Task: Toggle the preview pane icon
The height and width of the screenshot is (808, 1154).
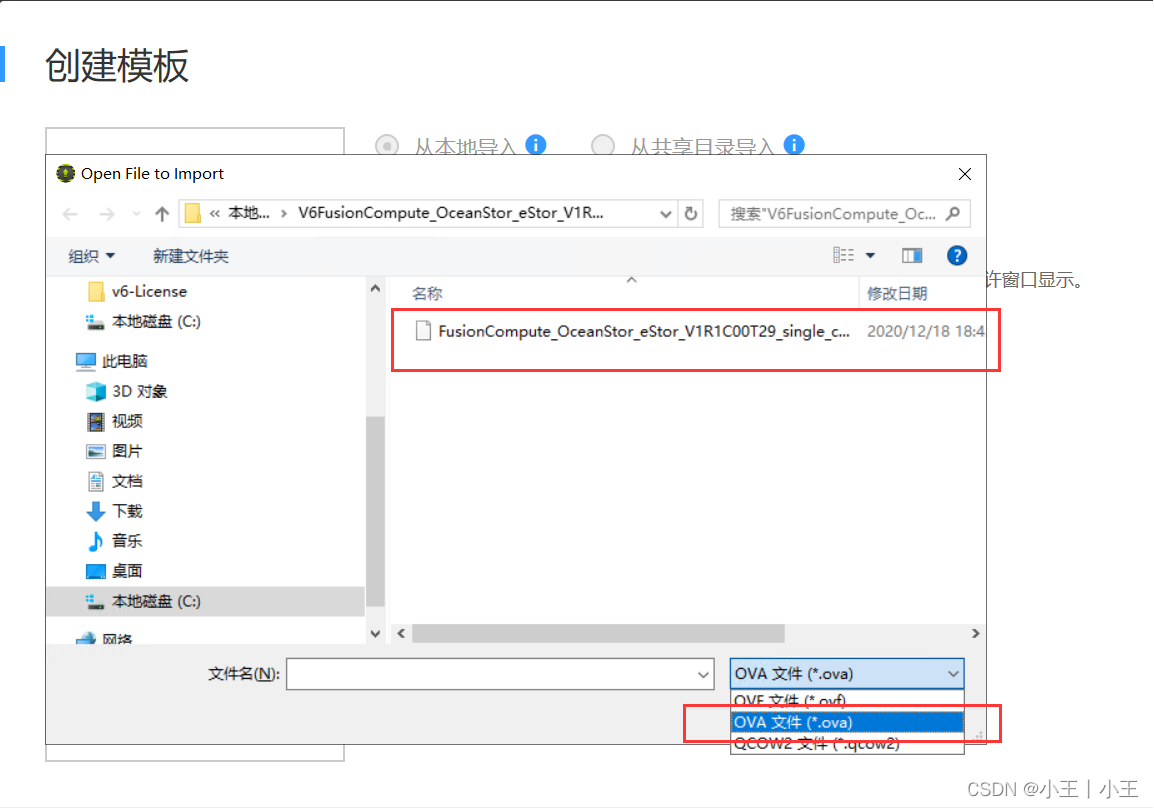Action: [912, 255]
